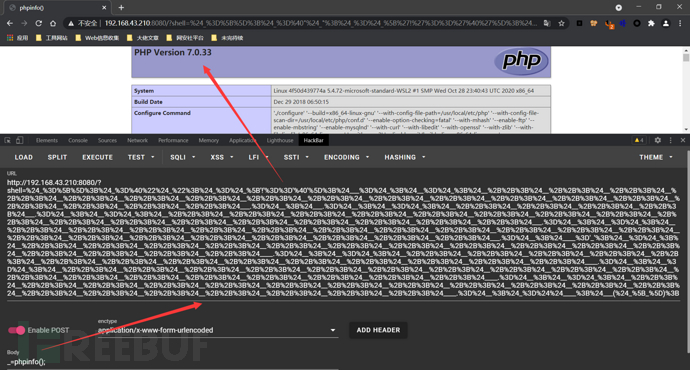Select the phpinfo() browser tab

tap(57, 8)
